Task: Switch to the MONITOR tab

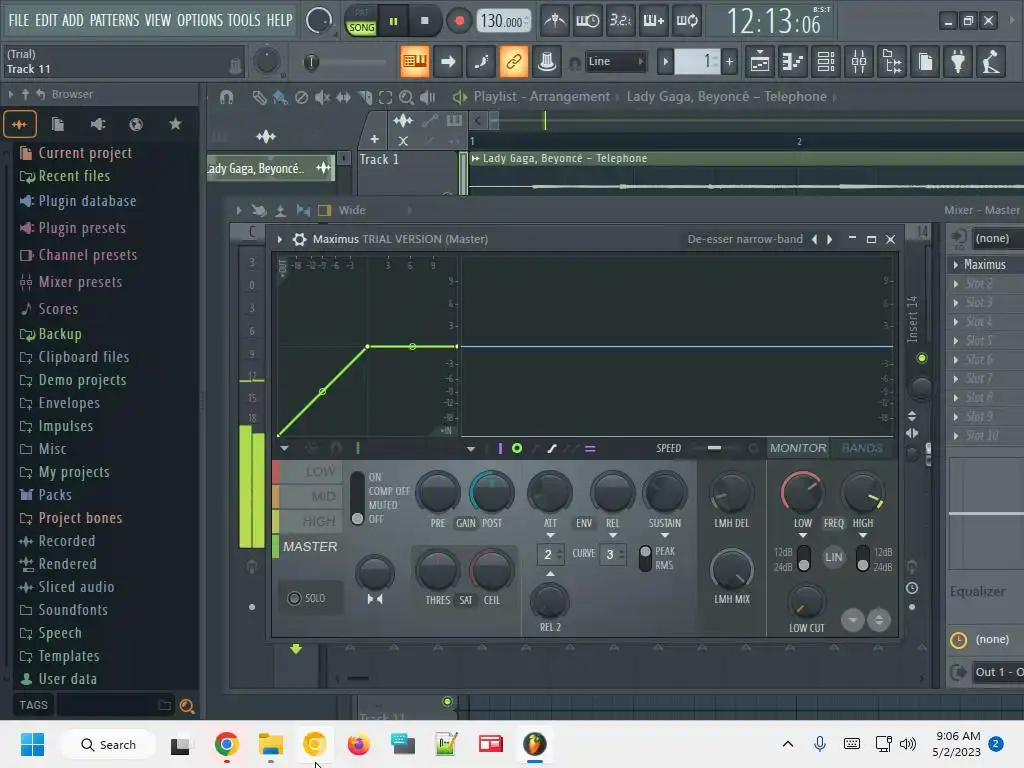Action: (798, 448)
